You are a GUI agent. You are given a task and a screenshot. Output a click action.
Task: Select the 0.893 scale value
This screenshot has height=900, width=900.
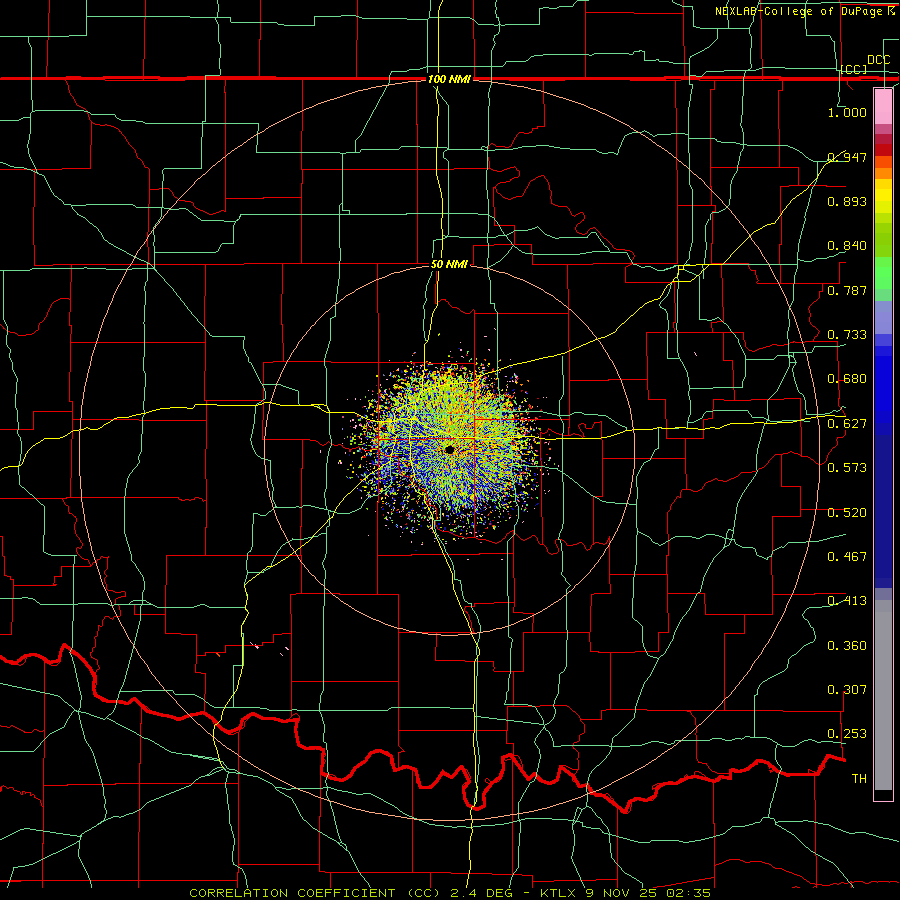pyautogui.click(x=847, y=201)
